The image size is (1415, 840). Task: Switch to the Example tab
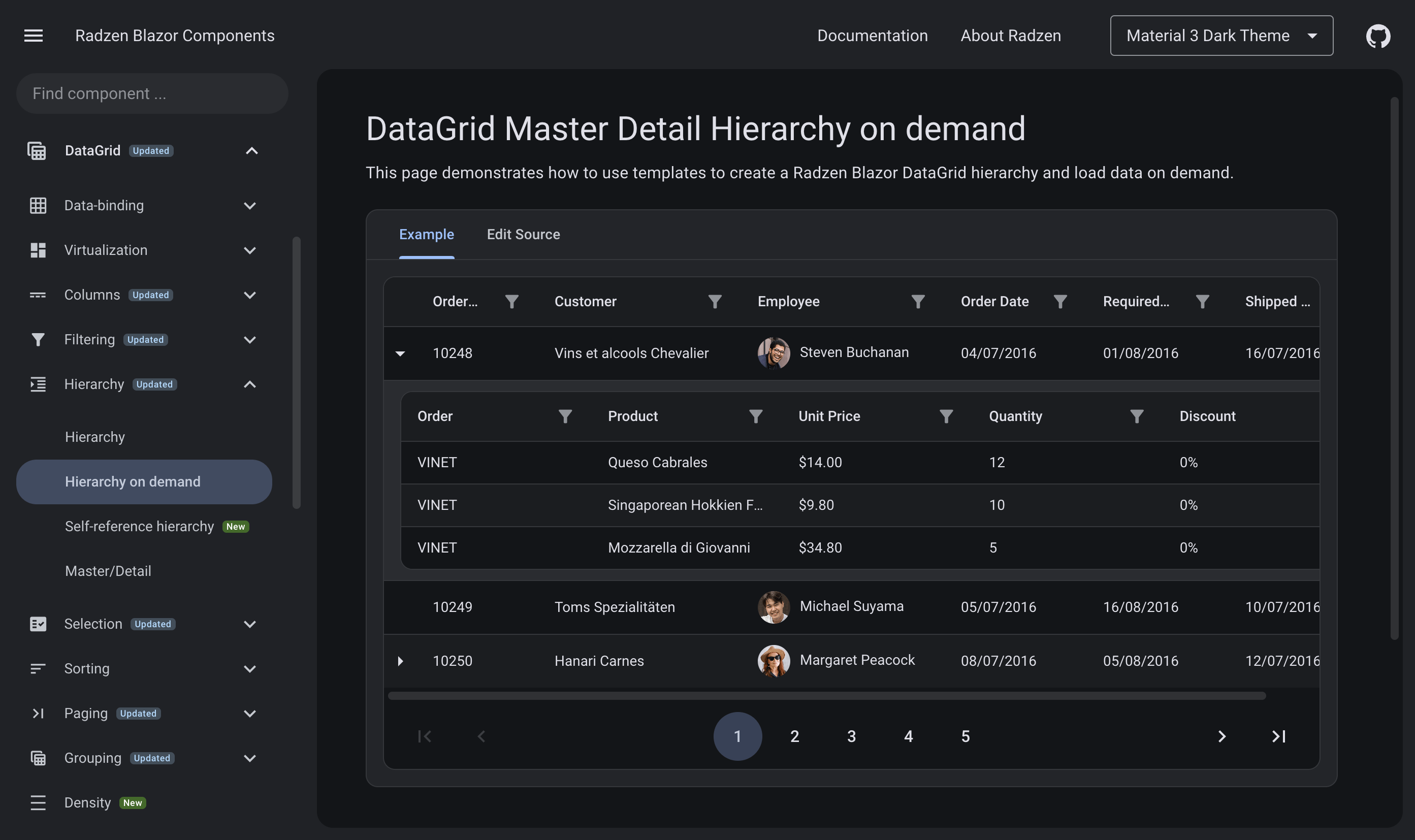[x=426, y=234]
